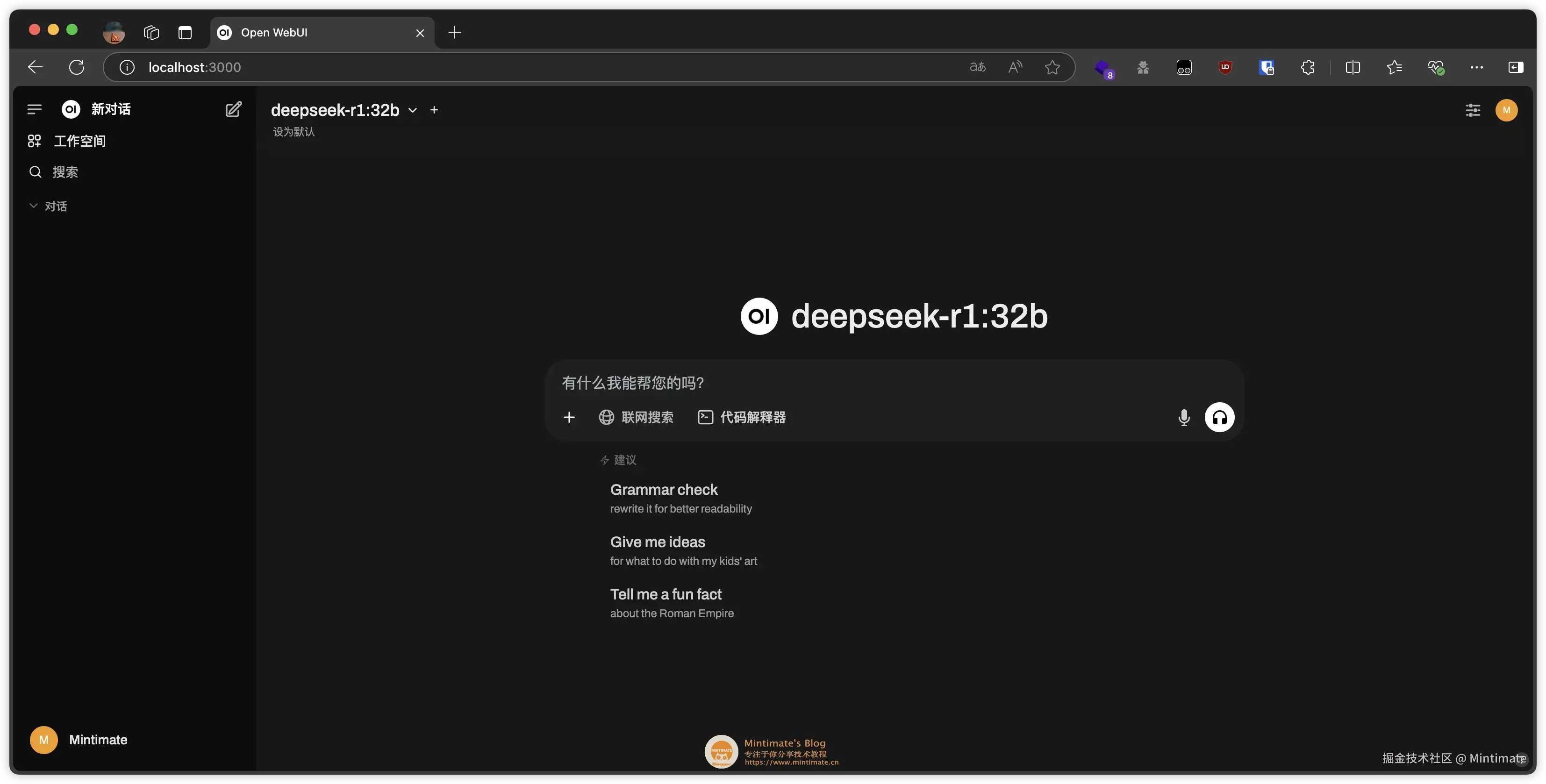Image resolution: width=1546 pixels, height=784 pixels.
Task: Click the uBlock Origin extension icon
Action: tap(1225, 67)
